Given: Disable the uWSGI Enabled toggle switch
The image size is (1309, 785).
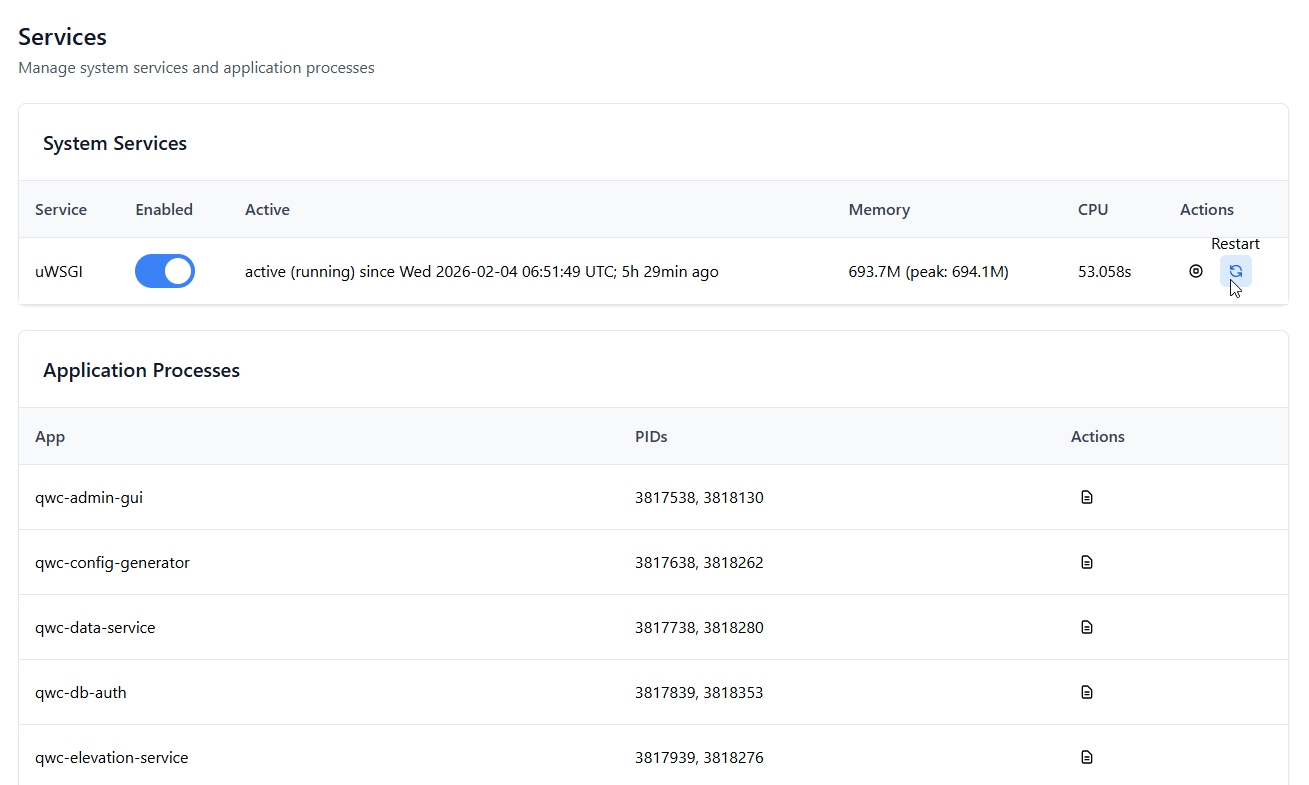Looking at the screenshot, I should coord(165,271).
